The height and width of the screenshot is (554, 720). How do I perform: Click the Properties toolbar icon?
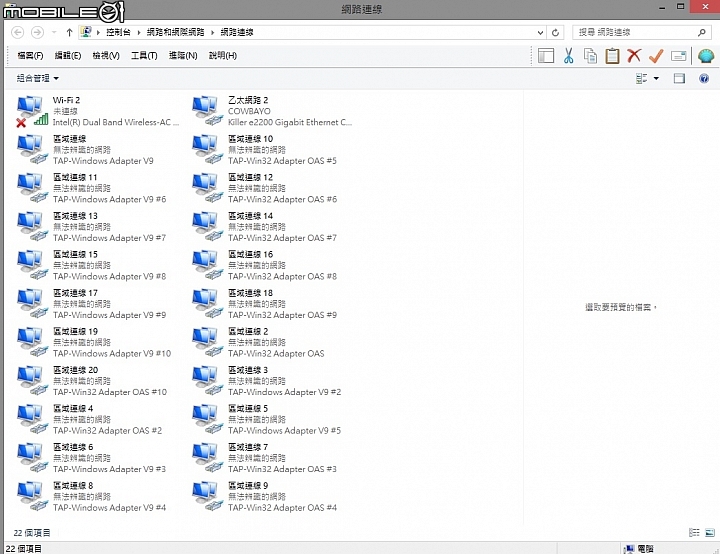(679, 56)
